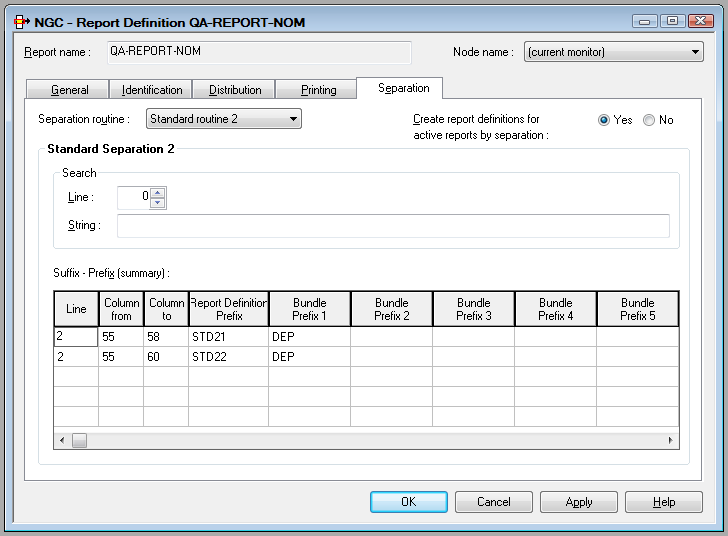Select the STD21 report definition prefix cell

(x=228, y=337)
